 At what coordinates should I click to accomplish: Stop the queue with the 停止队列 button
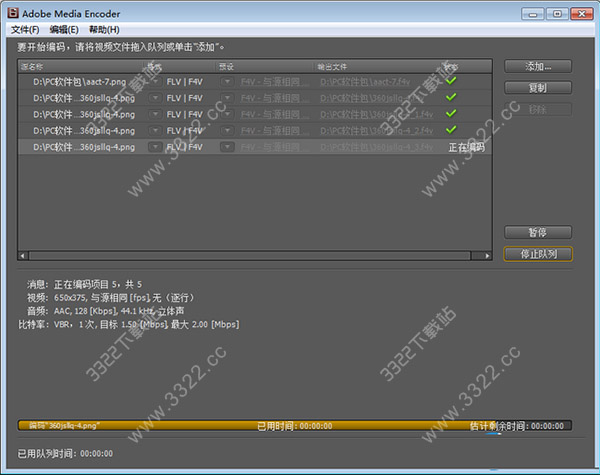(538, 254)
